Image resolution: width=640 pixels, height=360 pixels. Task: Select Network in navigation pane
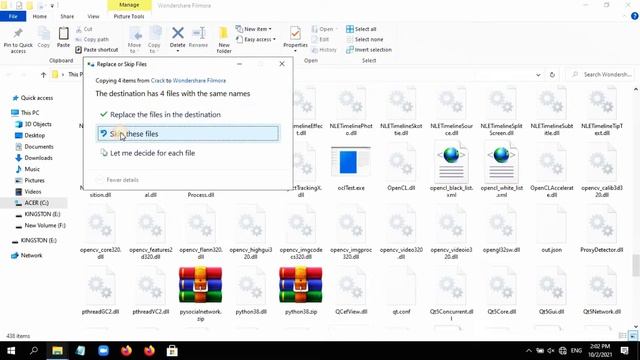[27, 256]
